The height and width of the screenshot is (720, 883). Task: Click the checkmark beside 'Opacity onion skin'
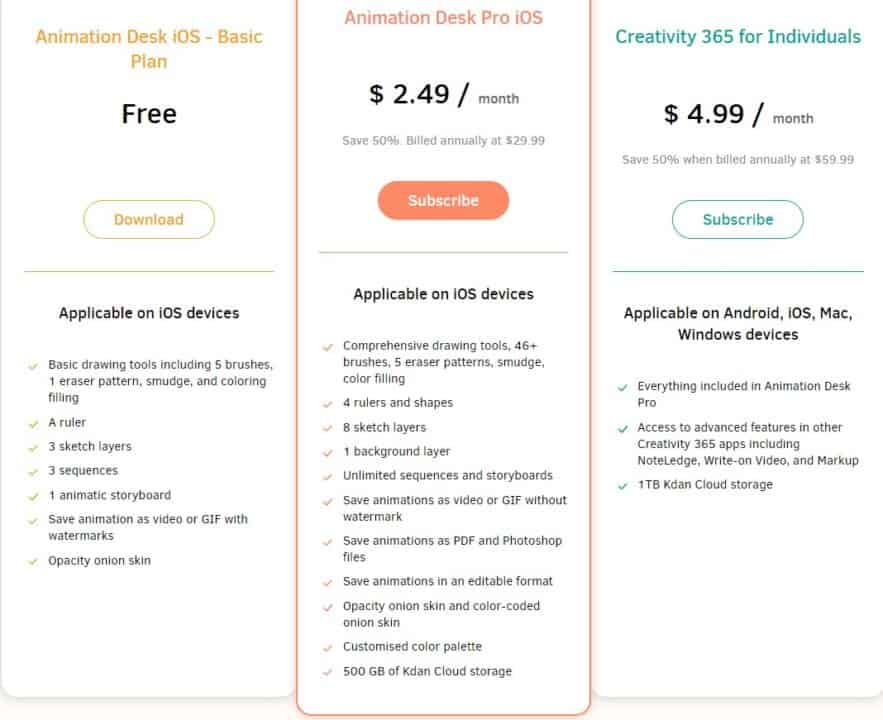pos(34,560)
